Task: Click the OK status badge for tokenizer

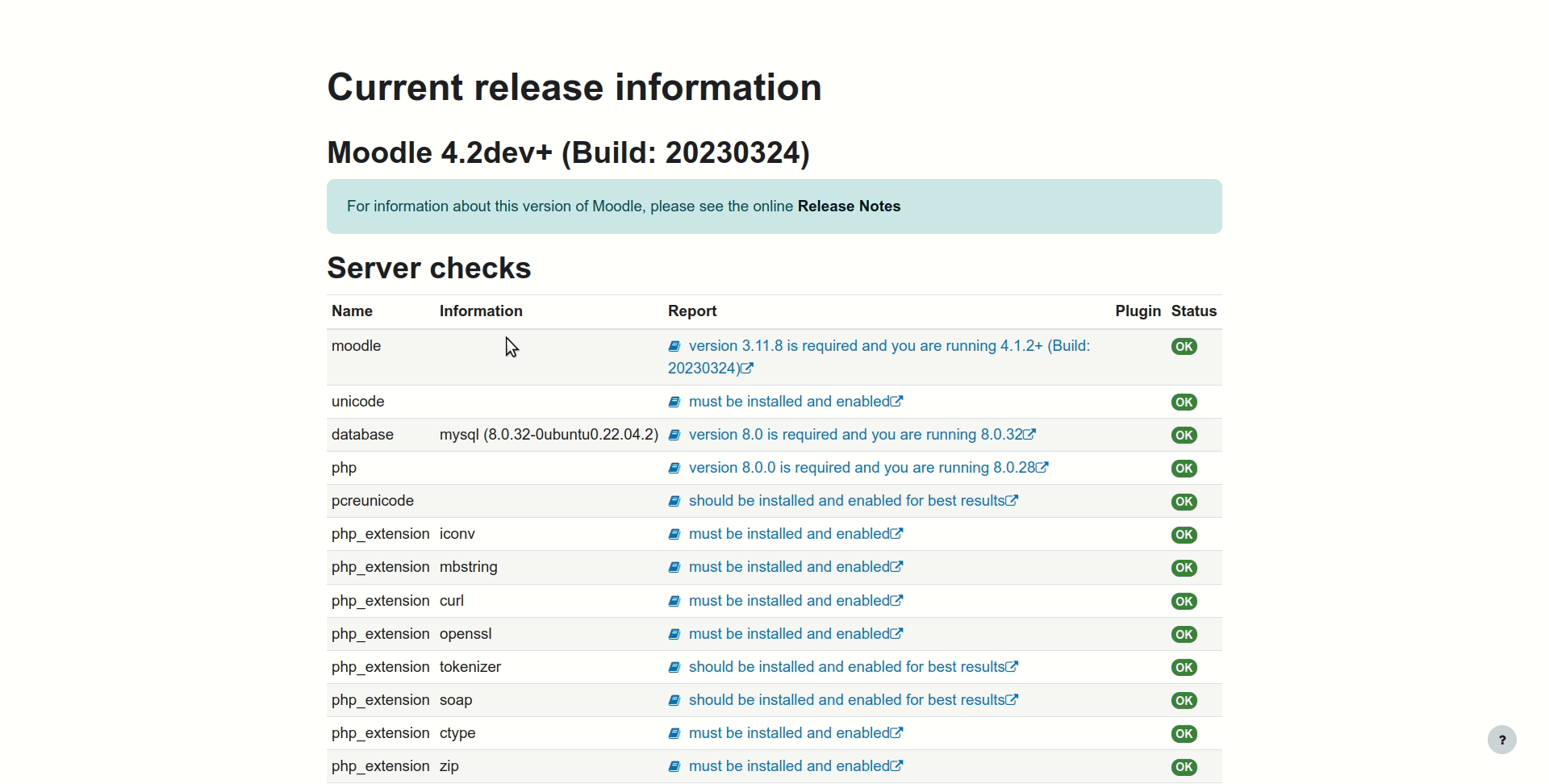Action: pos(1184,668)
